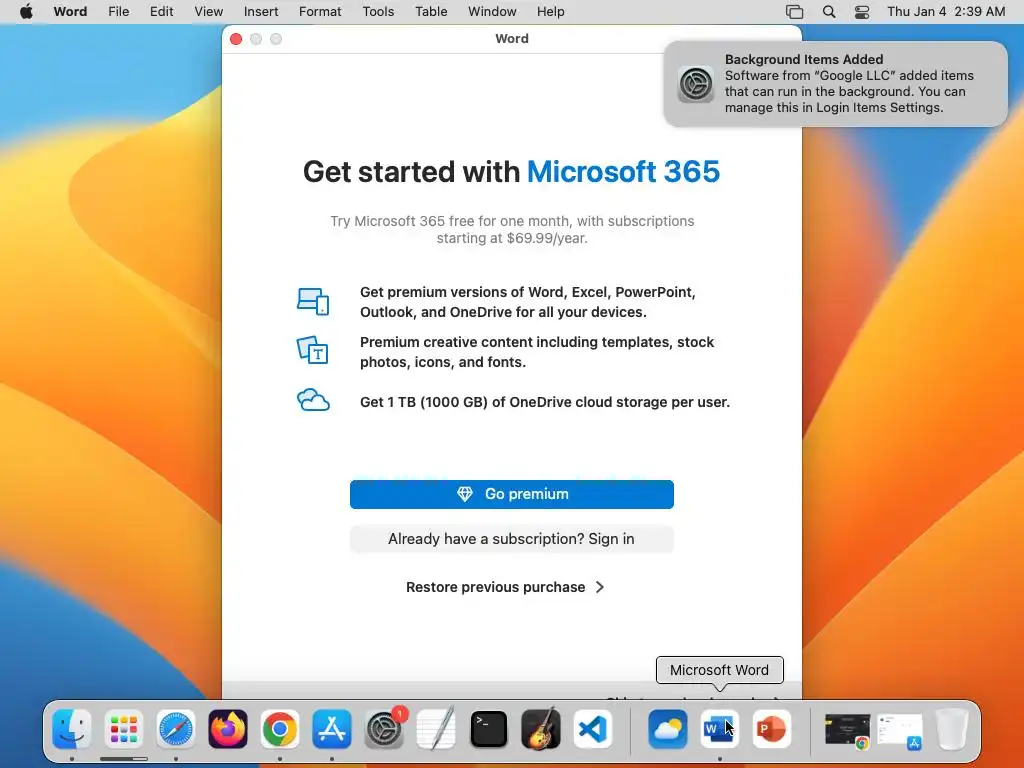Launch Terminal from the Dock
The image size is (1024, 768).
[488, 729]
